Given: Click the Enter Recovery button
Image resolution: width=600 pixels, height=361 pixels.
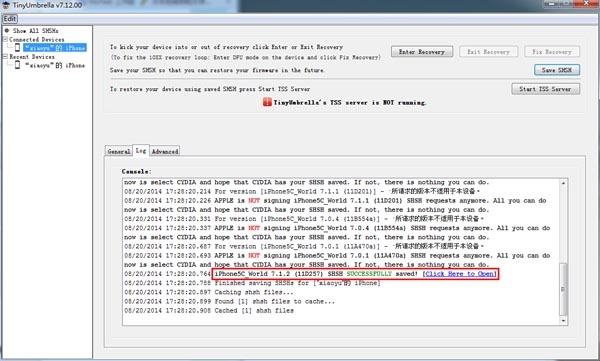Looking at the screenshot, I should point(422,52).
